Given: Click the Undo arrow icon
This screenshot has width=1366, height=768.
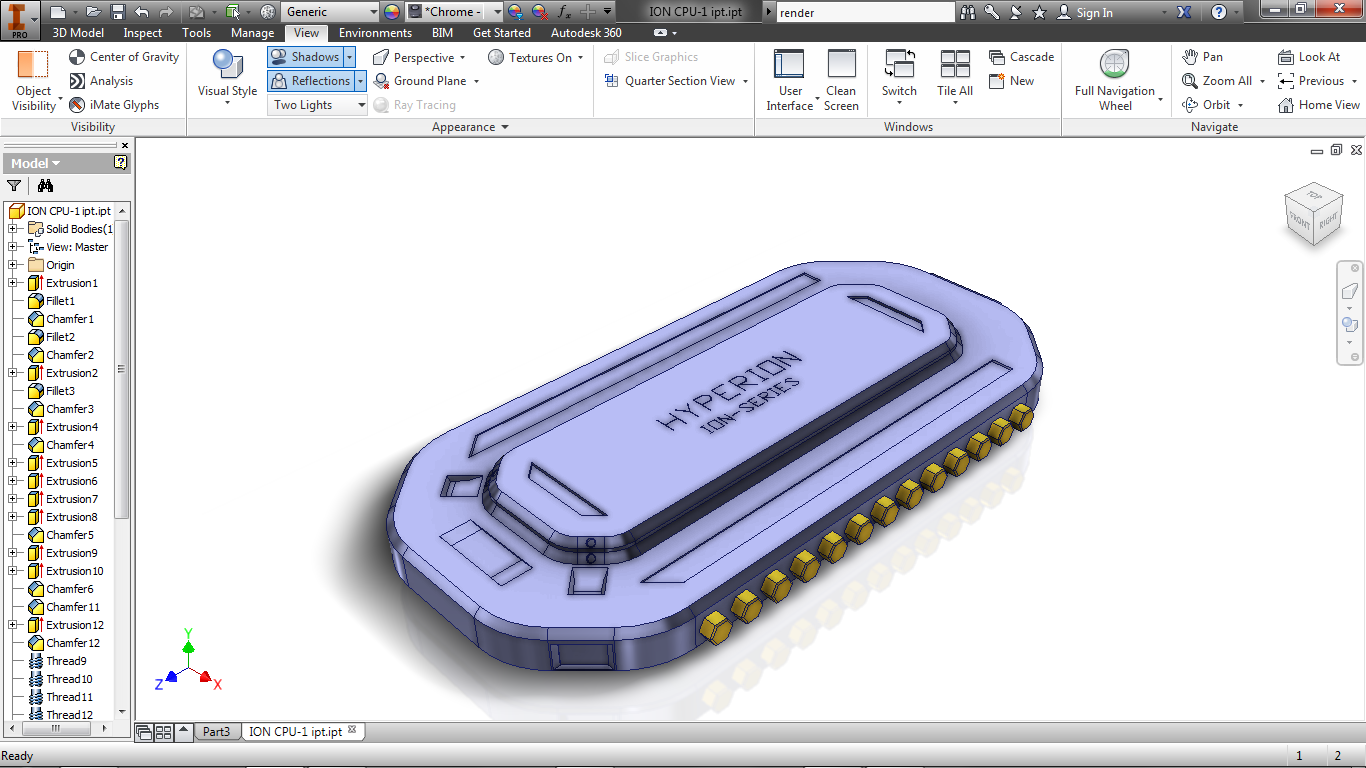Looking at the screenshot, I should click(142, 12).
